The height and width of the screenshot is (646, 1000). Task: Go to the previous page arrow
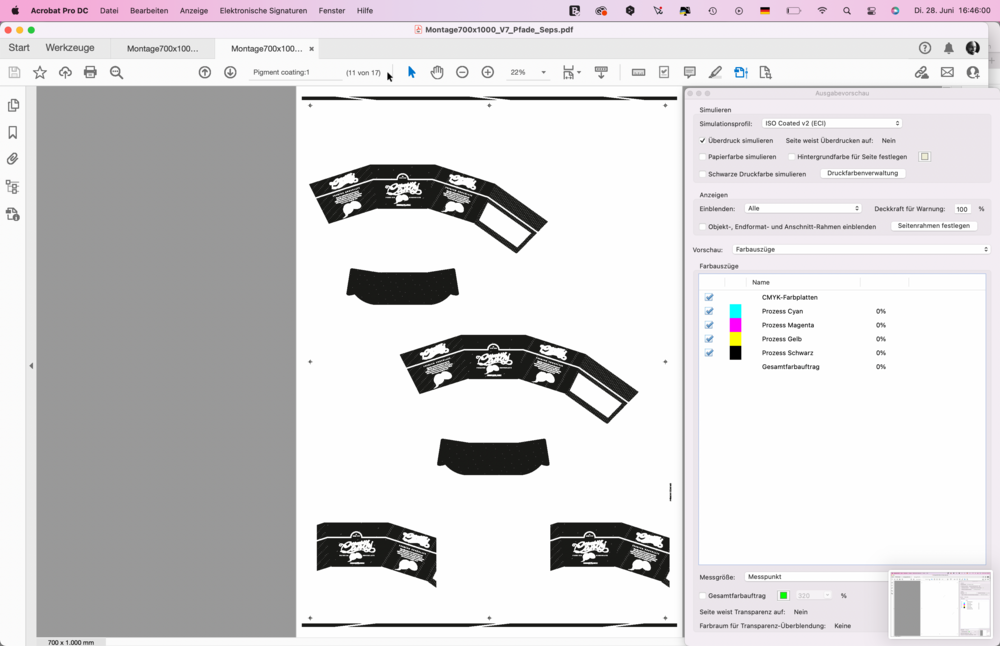tap(205, 73)
